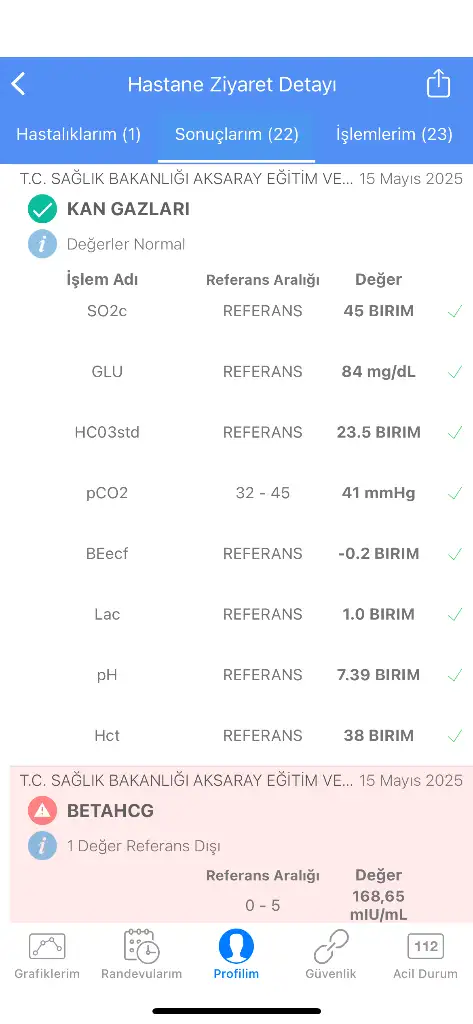Image resolution: width=473 pixels, height=1024 pixels.
Task: Tap the checkmark in the pH row
Action: (x=455, y=675)
